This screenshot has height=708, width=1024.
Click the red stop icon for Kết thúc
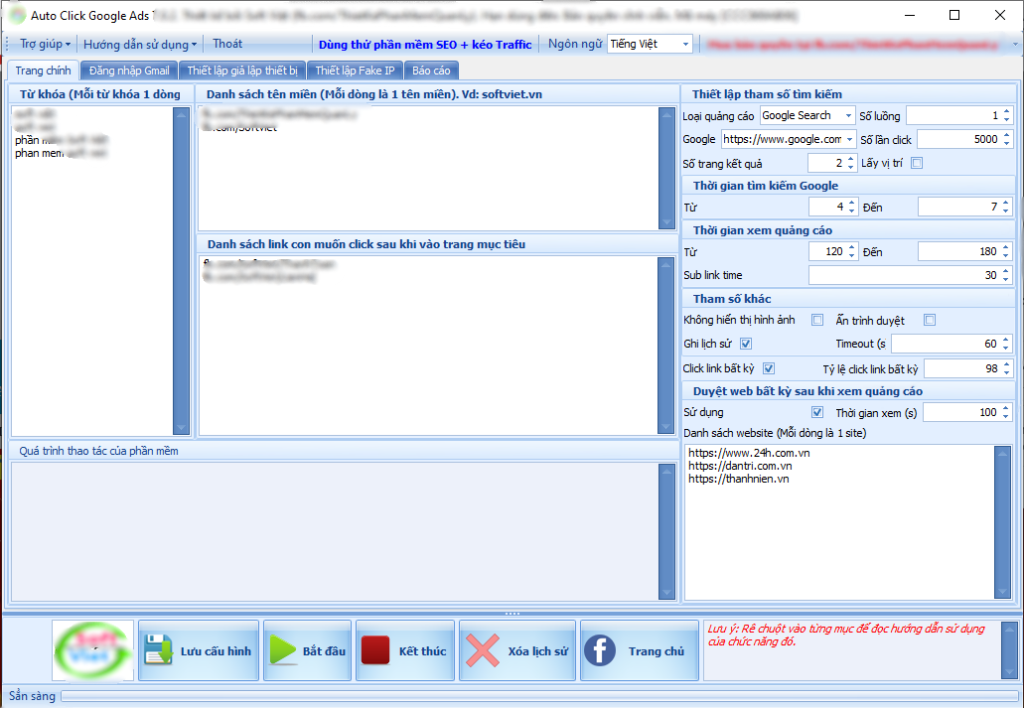[376, 651]
